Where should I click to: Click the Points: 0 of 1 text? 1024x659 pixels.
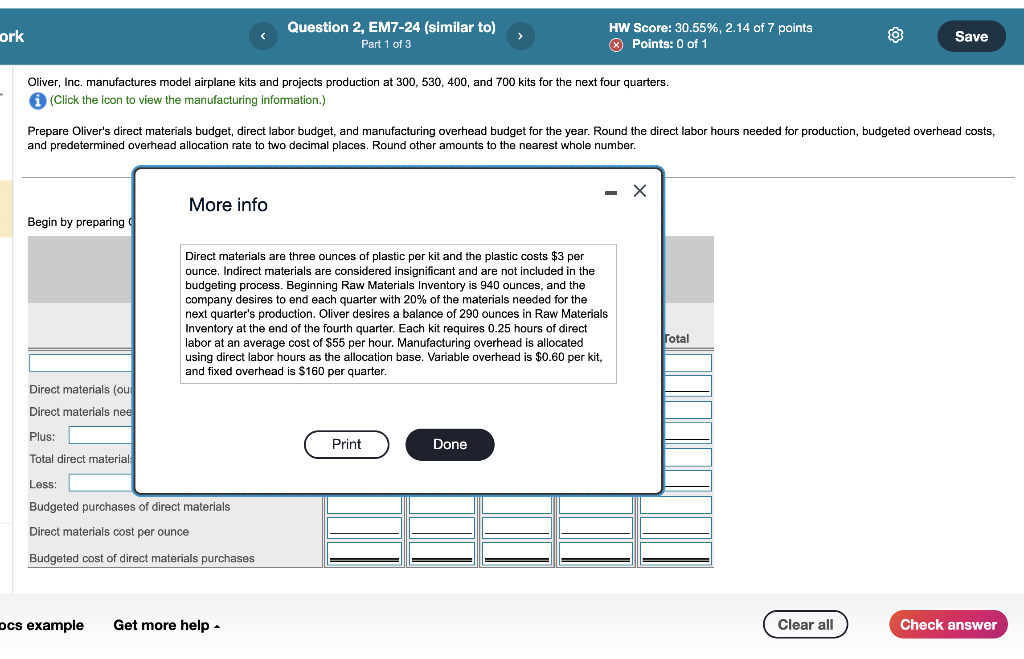click(x=669, y=44)
